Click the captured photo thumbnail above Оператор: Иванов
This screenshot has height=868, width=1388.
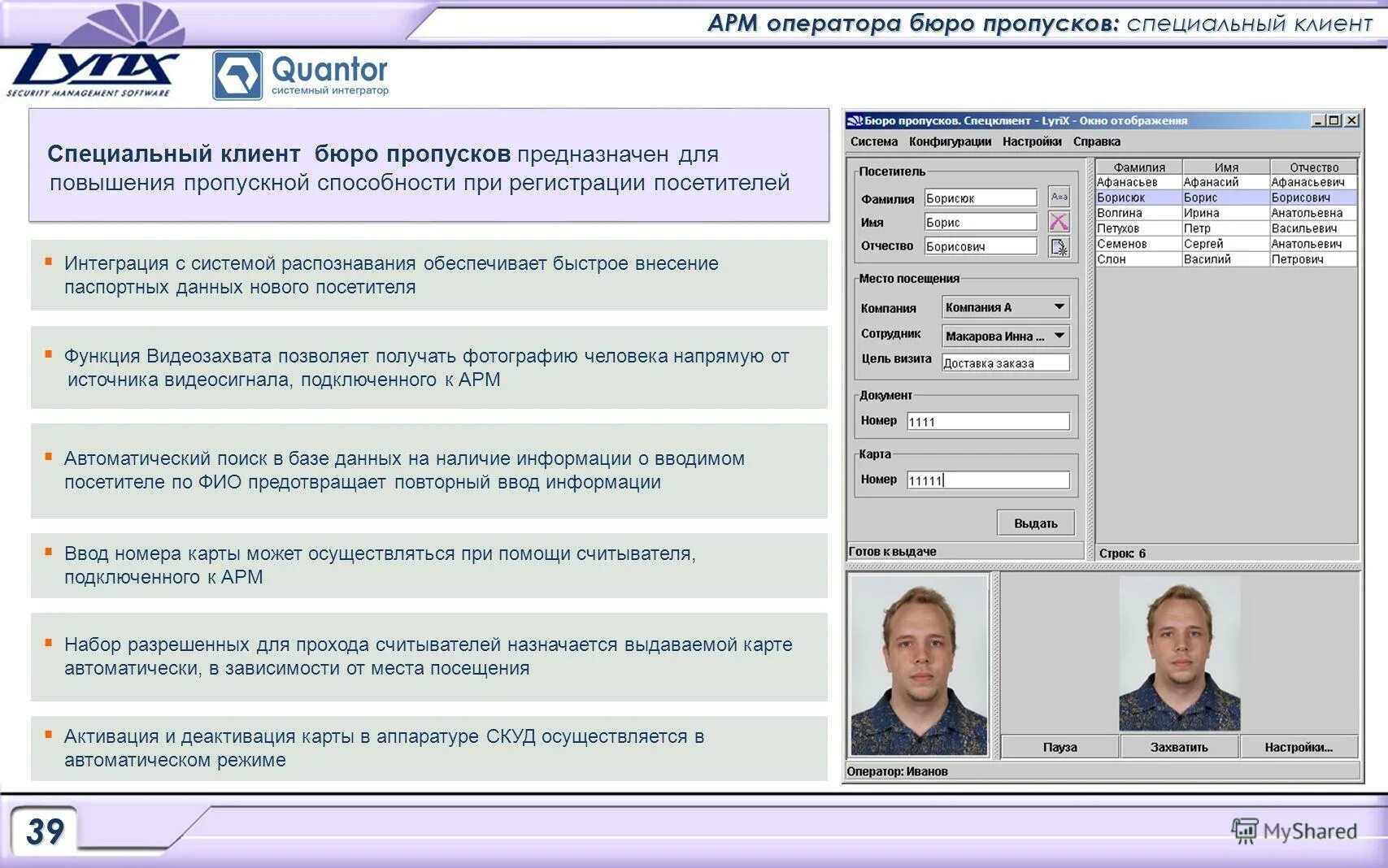coord(919,665)
